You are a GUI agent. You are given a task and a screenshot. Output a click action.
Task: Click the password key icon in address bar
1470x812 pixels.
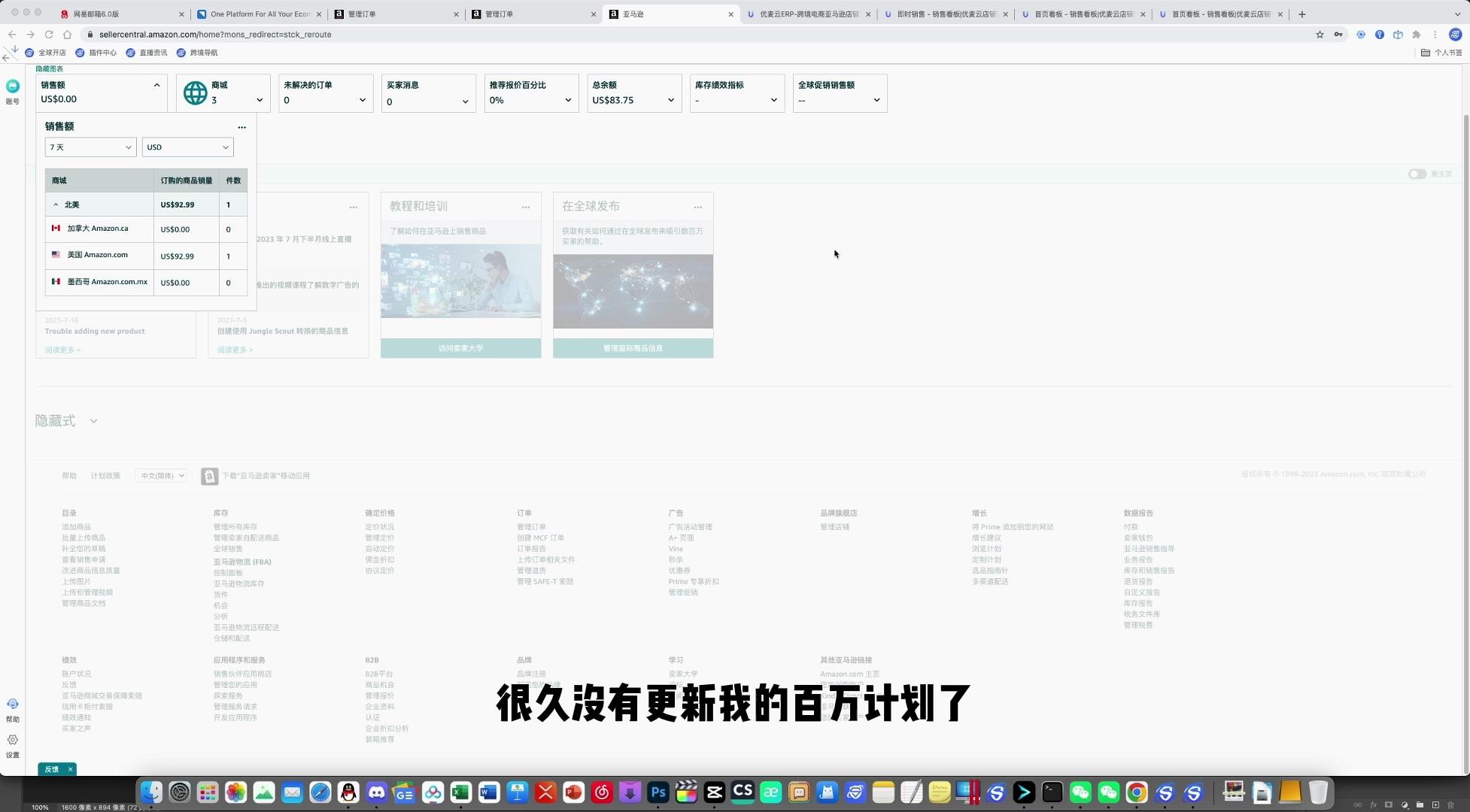(1338, 35)
